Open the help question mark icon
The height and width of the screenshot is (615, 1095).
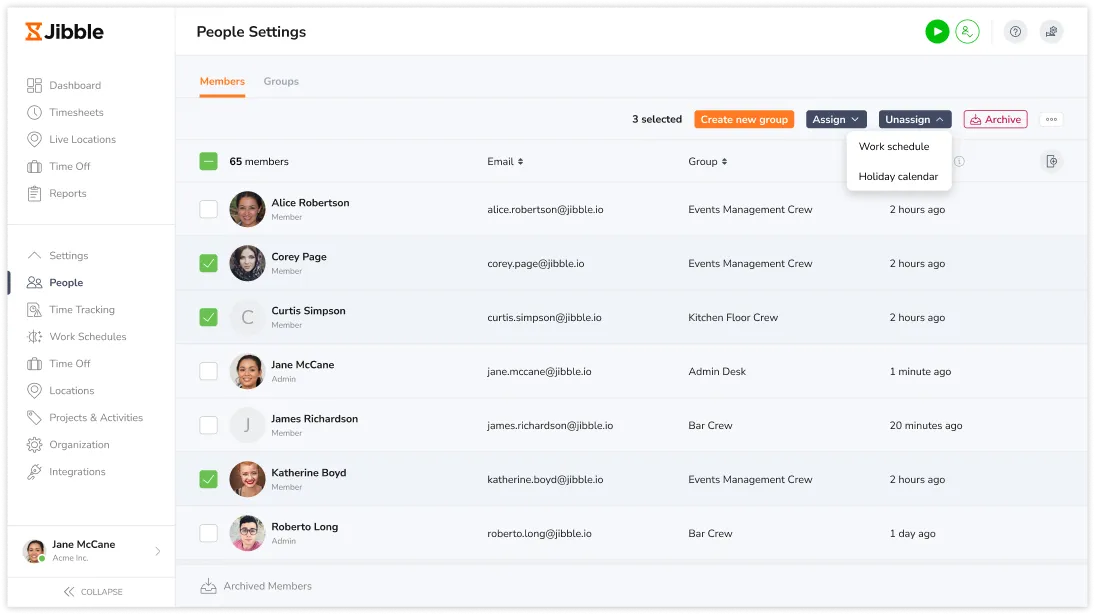(x=1015, y=32)
